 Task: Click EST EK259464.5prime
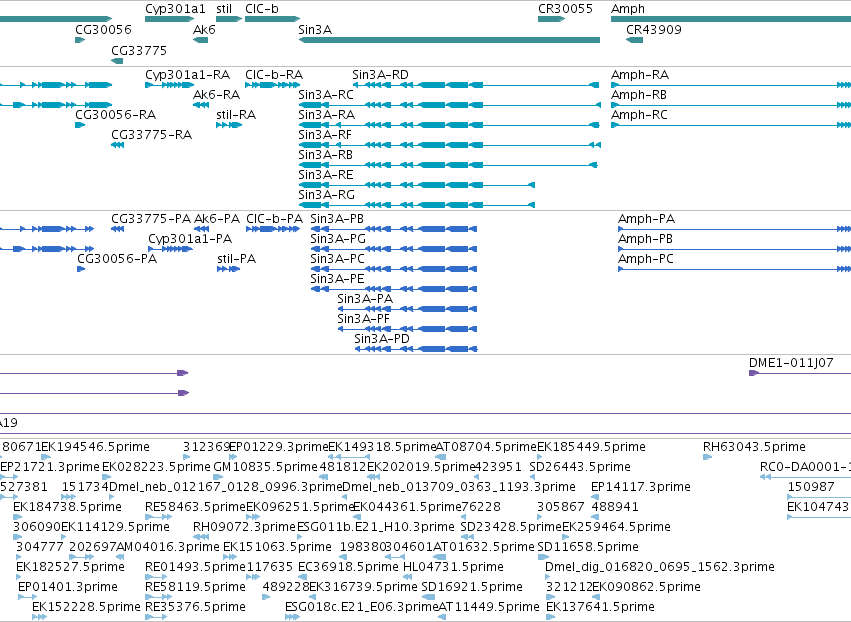[x=616, y=526]
